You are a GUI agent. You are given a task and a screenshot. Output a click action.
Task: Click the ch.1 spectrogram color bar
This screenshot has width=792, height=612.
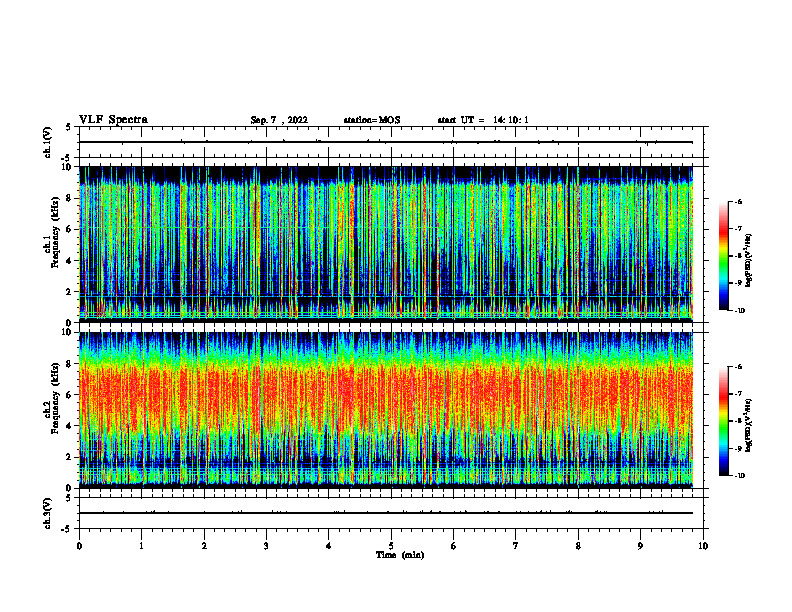click(x=723, y=256)
